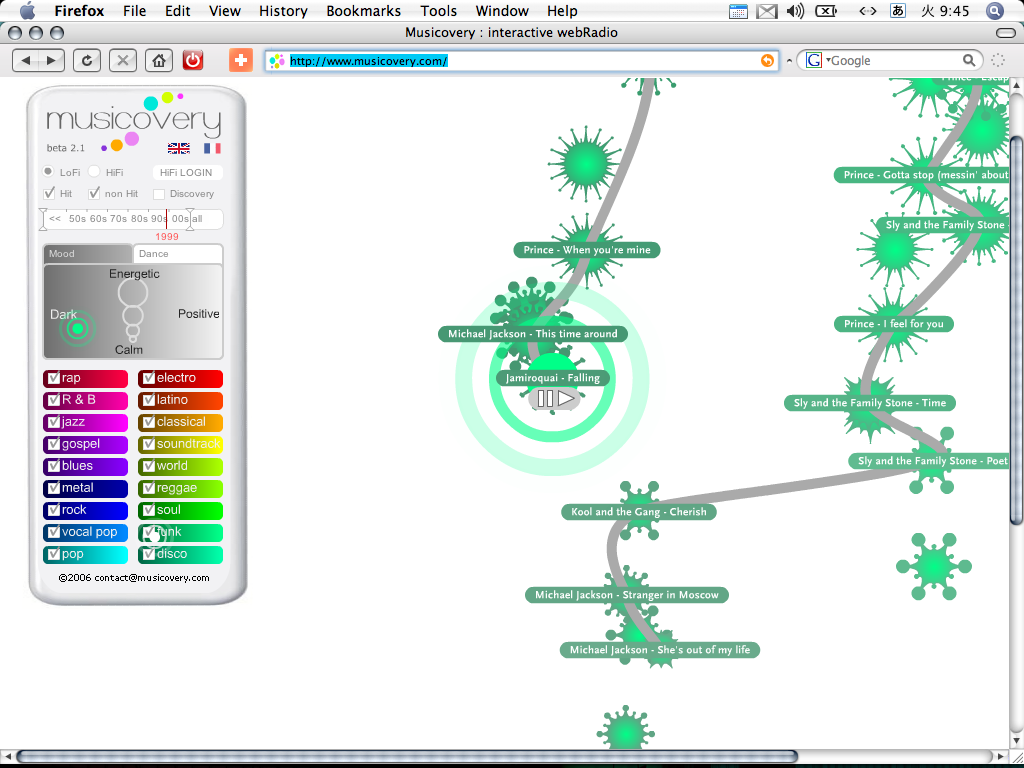
Task: Click the HiFi LOGIN button
Action: coord(186,172)
